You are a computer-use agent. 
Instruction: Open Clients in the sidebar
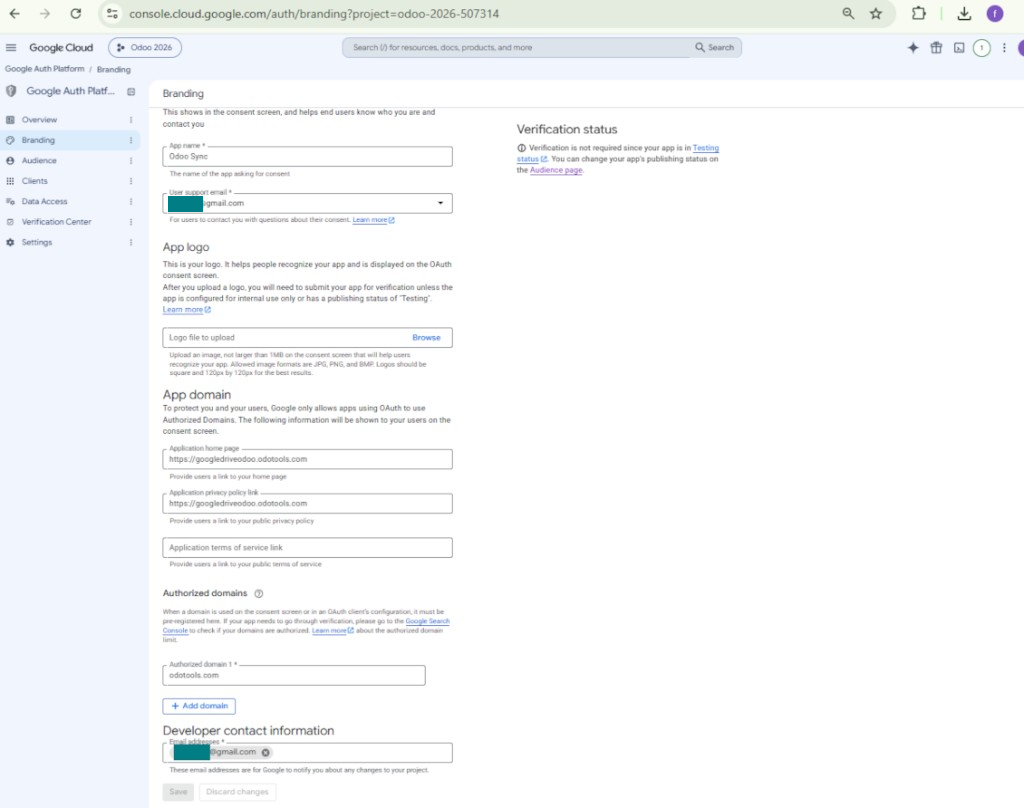click(x=35, y=181)
